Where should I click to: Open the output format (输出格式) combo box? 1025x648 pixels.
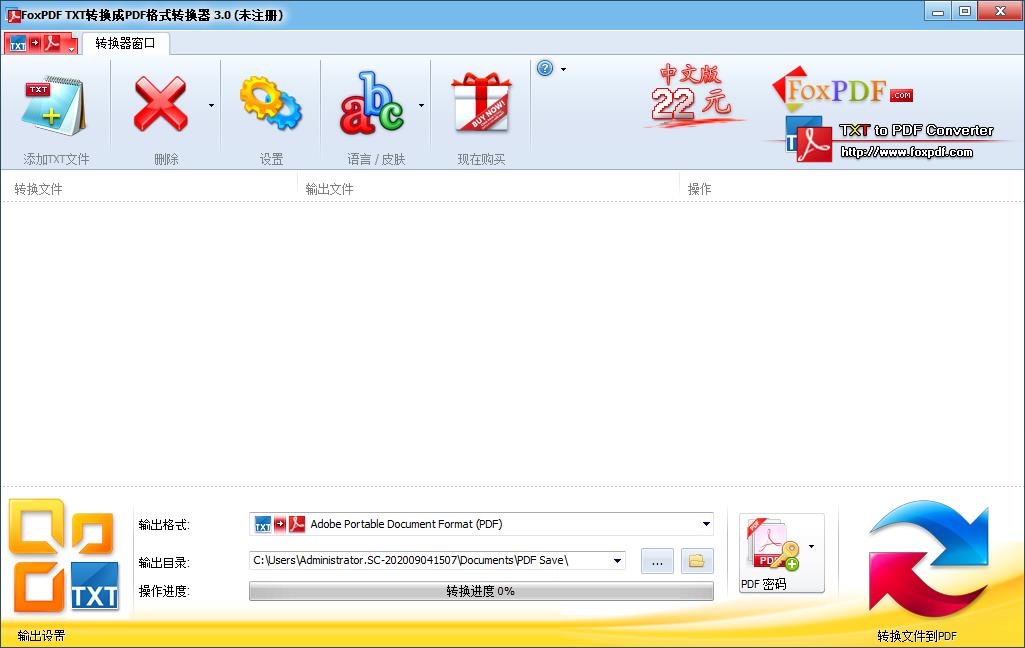click(x=481, y=524)
